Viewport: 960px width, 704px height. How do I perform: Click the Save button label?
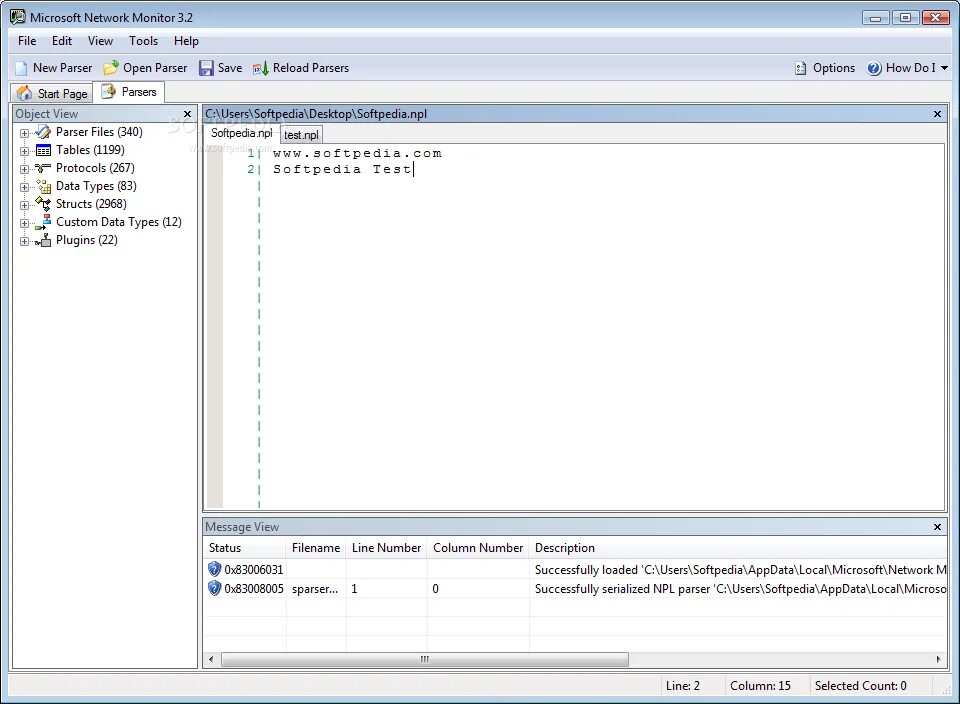point(230,68)
